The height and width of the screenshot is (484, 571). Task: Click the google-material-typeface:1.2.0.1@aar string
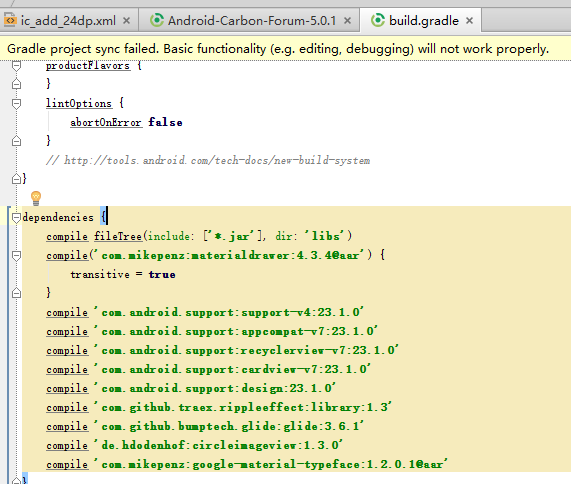coord(271,464)
